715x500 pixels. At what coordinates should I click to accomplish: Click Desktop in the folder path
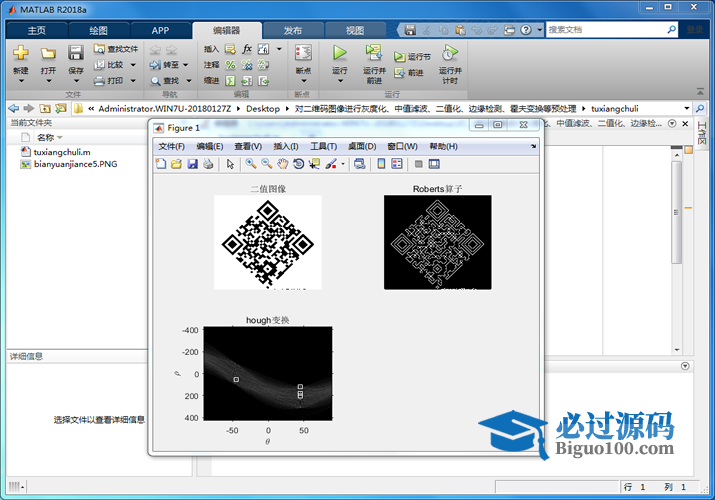(x=263, y=108)
